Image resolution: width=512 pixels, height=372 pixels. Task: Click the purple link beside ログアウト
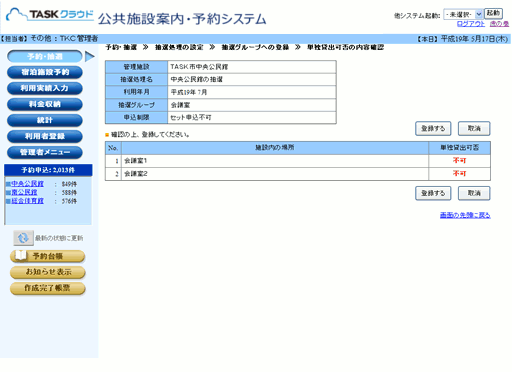499,24
